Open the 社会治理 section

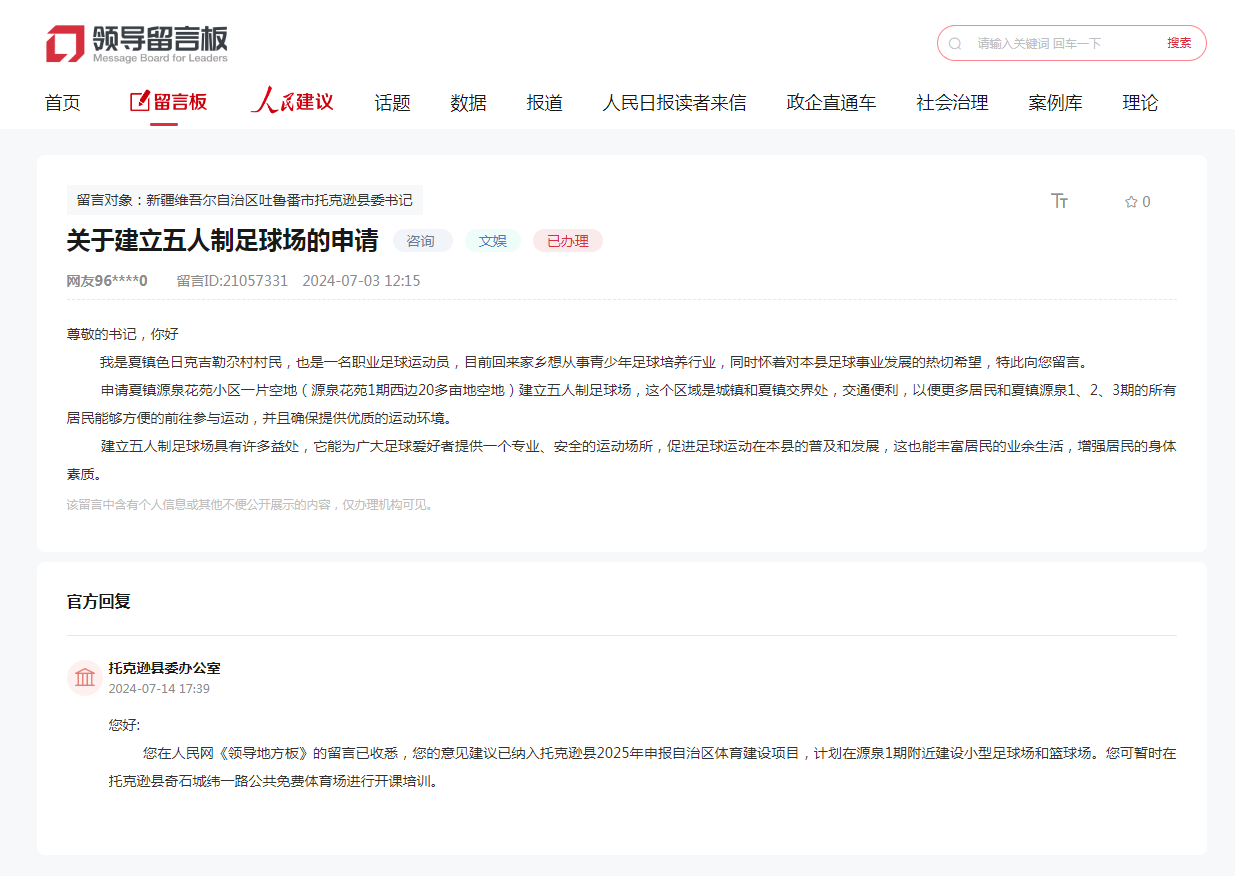(x=950, y=102)
